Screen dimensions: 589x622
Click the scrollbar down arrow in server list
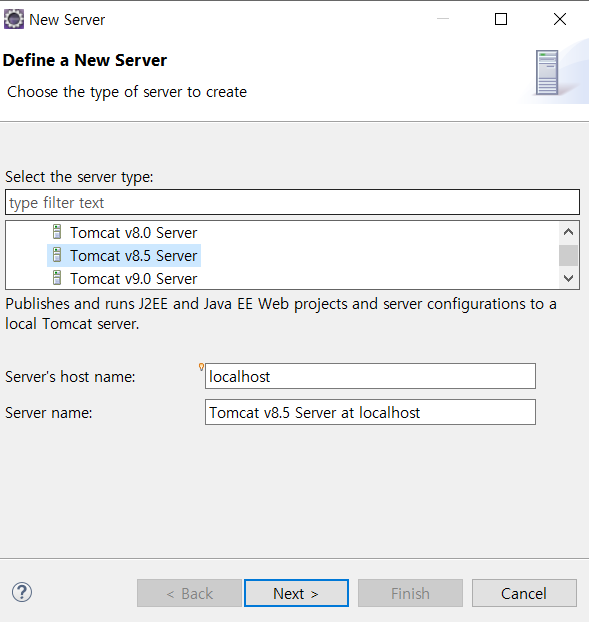click(568, 278)
